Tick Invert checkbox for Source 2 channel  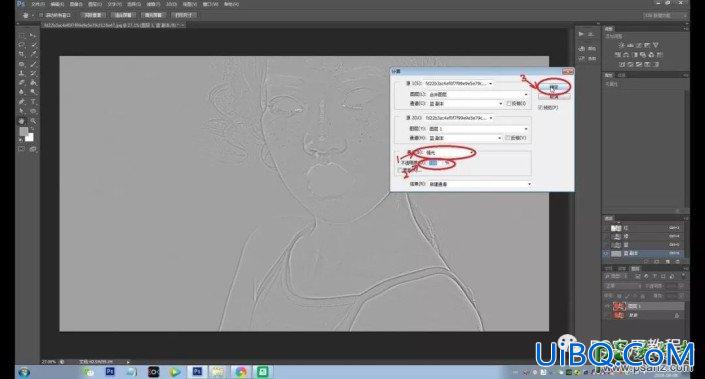coord(509,138)
